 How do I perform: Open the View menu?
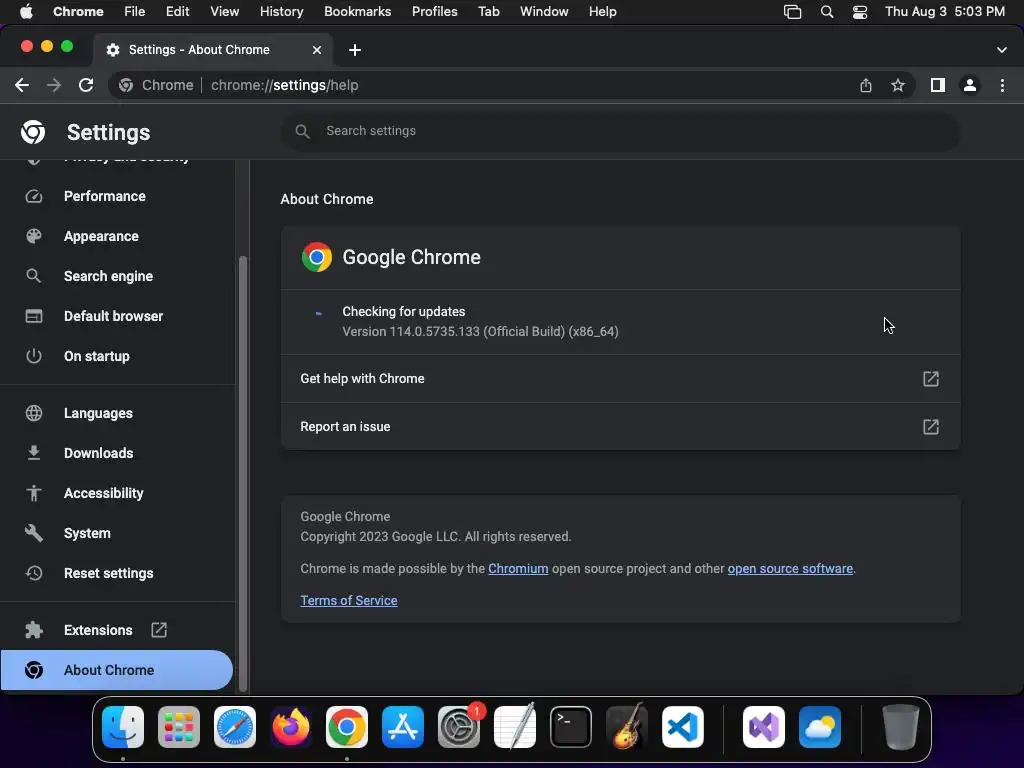coord(224,12)
